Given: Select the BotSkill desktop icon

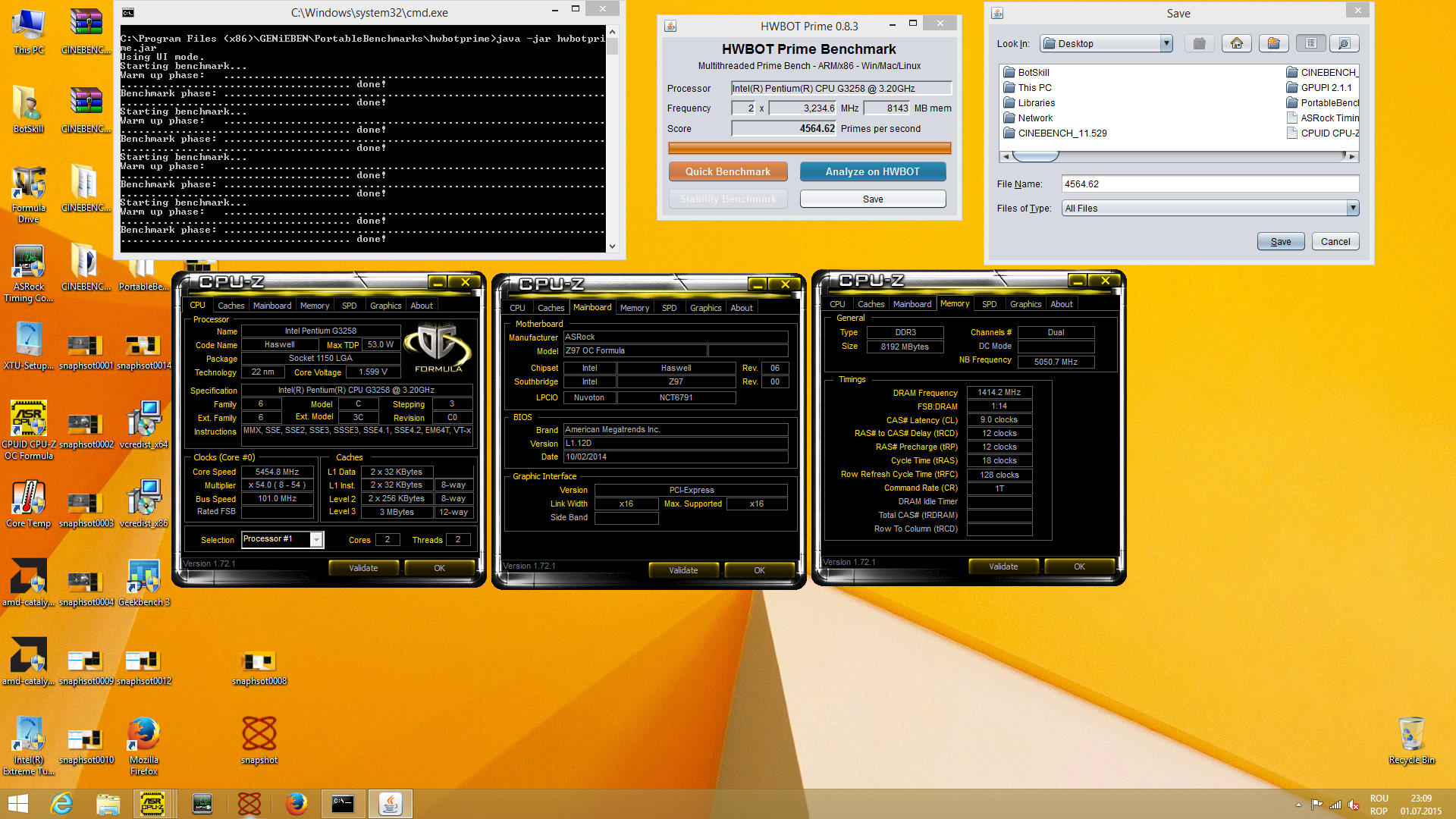Looking at the screenshot, I should coord(29,110).
